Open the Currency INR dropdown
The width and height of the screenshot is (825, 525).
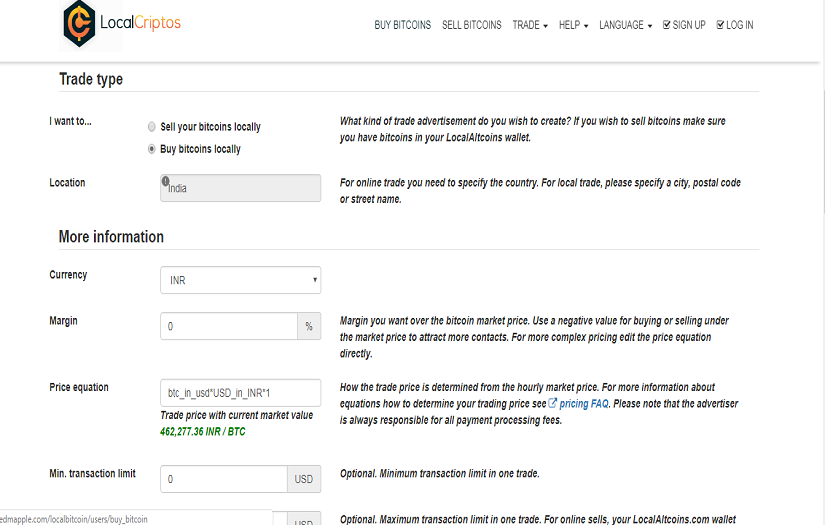coord(240,280)
